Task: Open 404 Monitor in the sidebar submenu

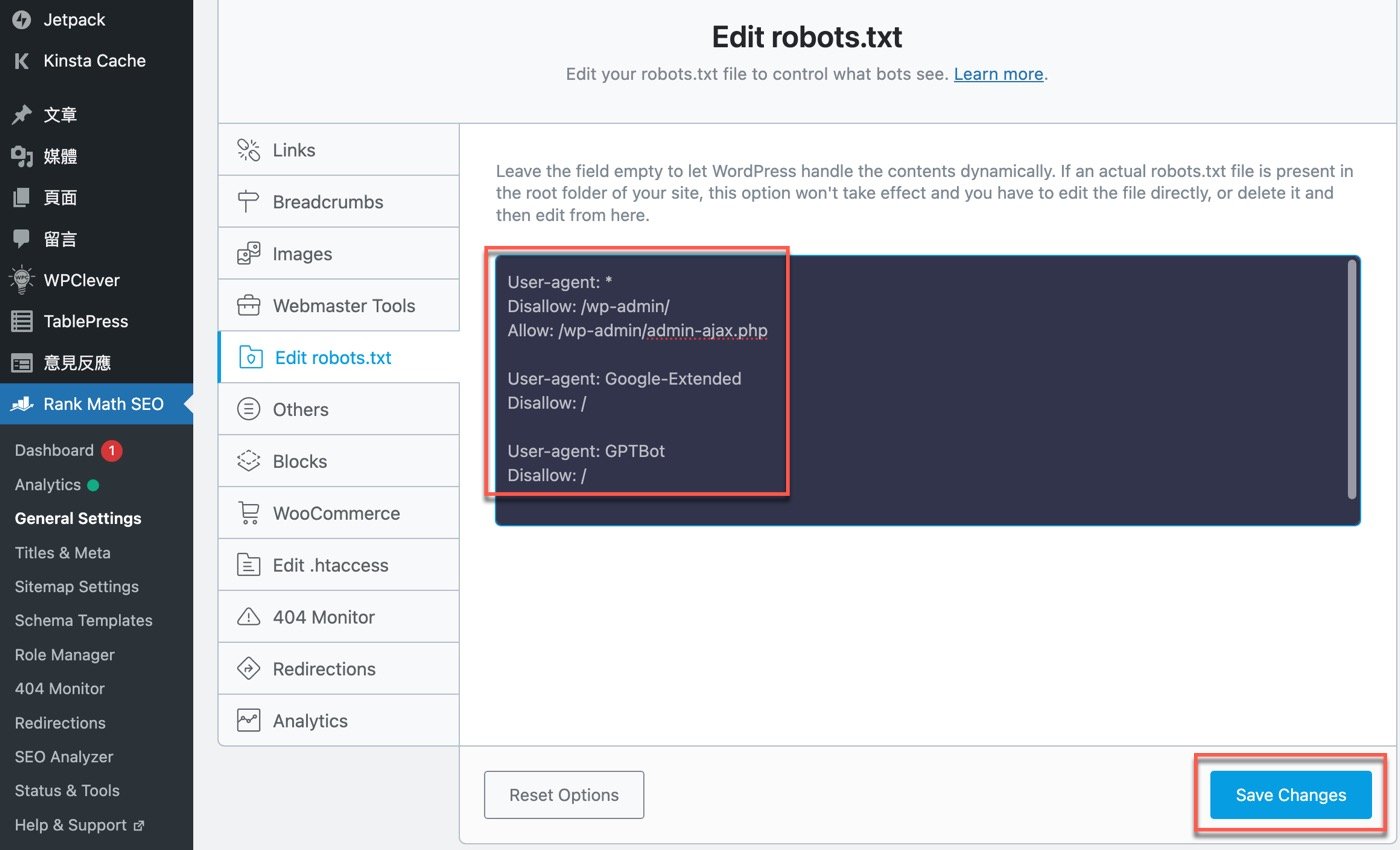Action: 60,688
